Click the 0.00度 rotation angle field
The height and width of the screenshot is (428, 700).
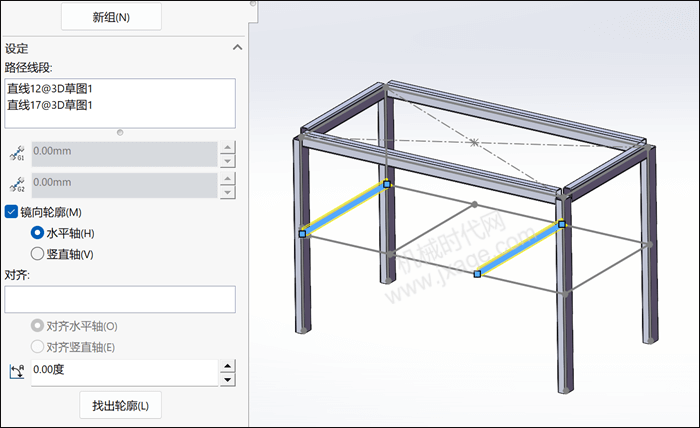[x=124, y=373]
